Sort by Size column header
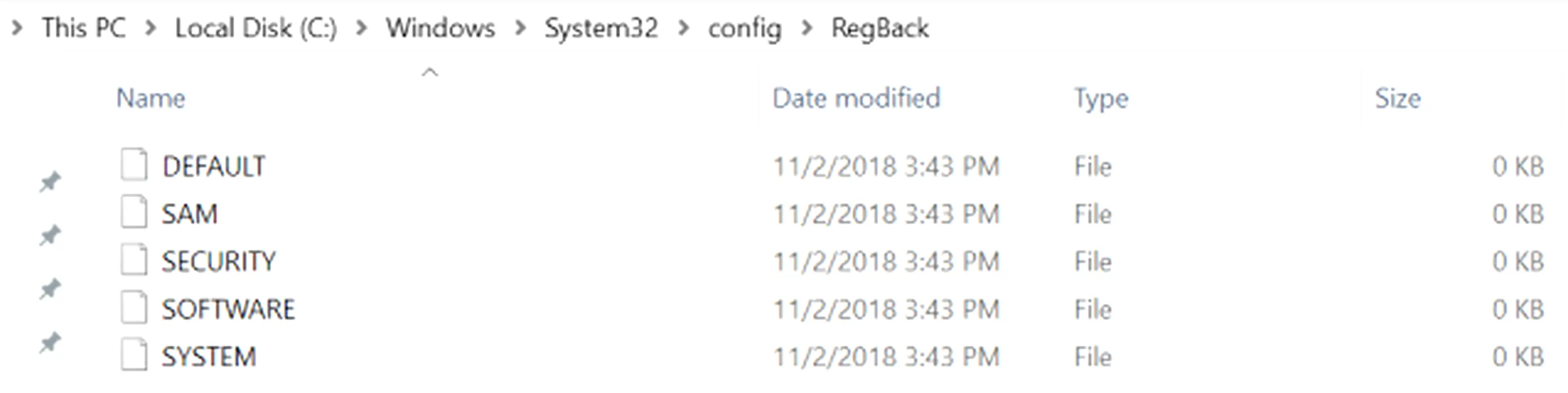 pyautogui.click(x=1398, y=98)
